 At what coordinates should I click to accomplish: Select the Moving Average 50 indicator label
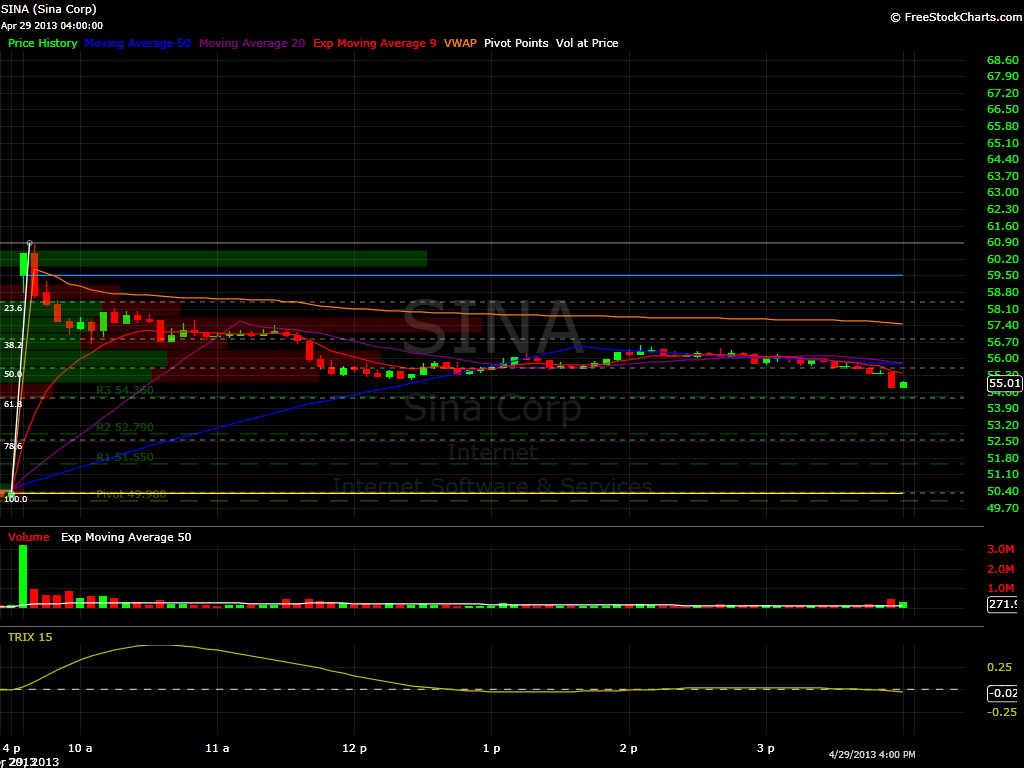[x=138, y=43]
